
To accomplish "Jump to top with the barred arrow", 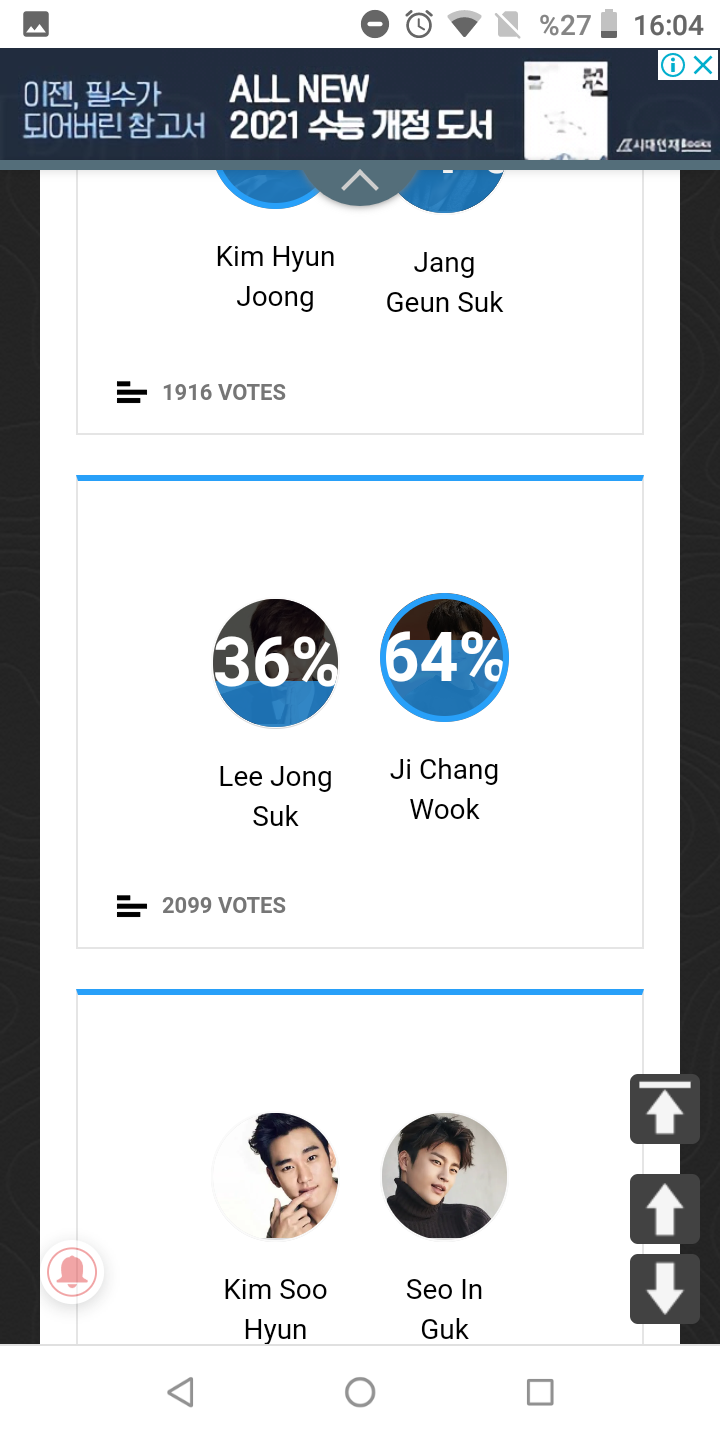I will tap(664, 1109).
